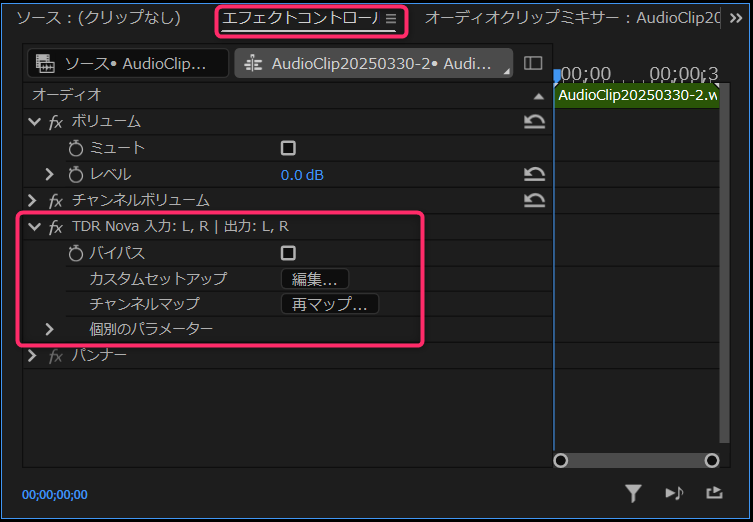Toggle the fx badge on TDR Nova
The height and width of the screenshot is (522, 753).
pos(56,227)
